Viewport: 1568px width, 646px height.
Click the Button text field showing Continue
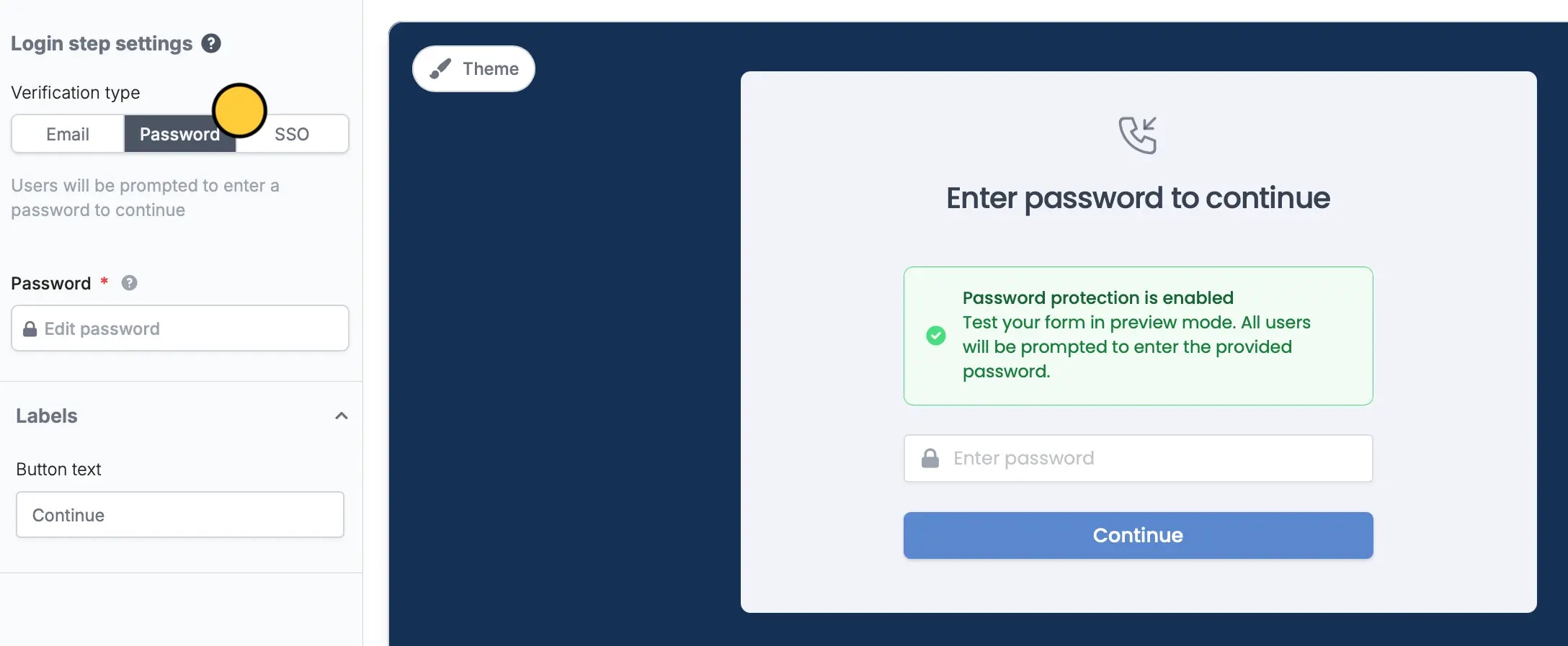(179, 514)
